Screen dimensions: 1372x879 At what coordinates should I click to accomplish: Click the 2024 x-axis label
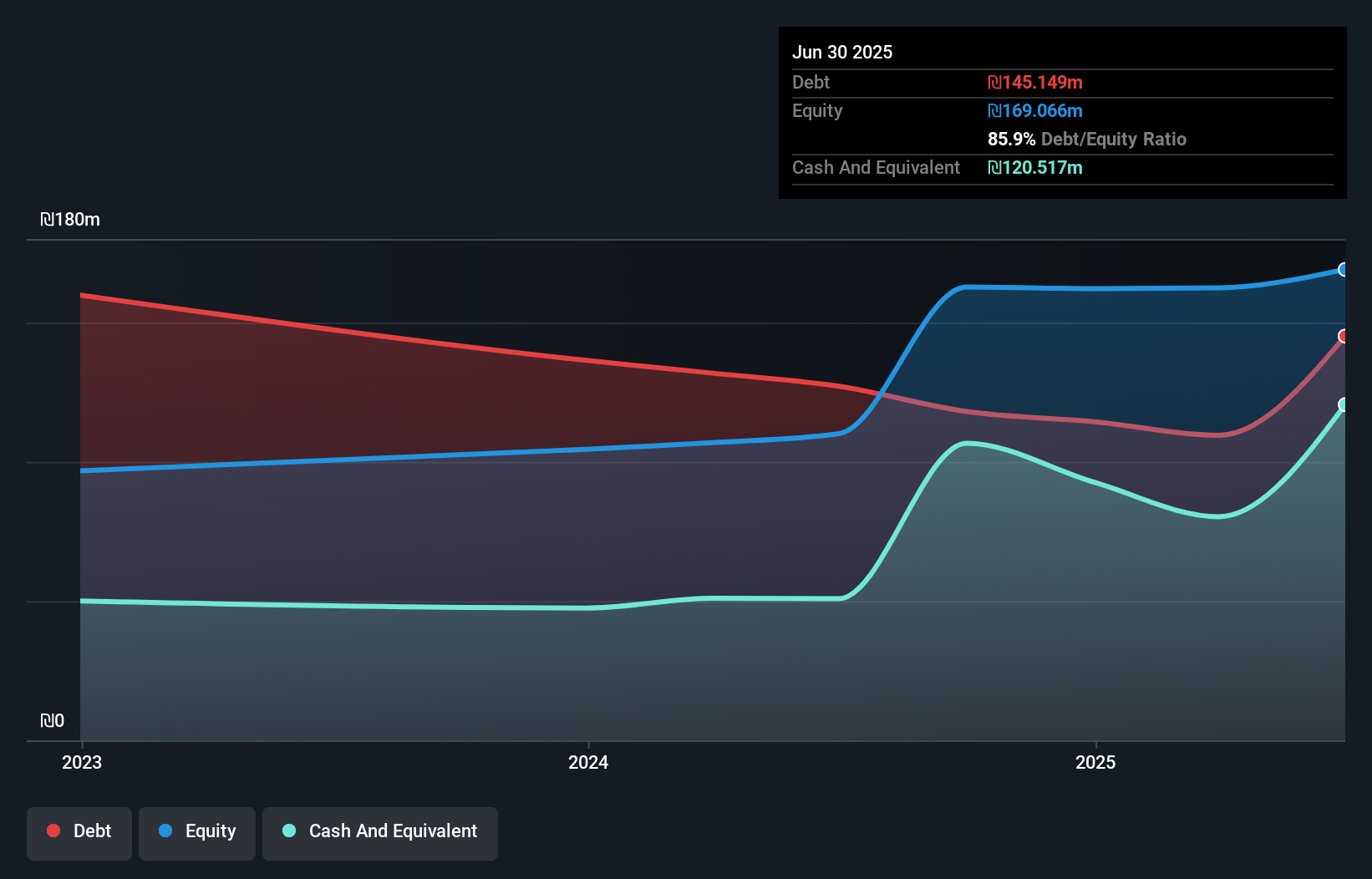point(588,762)
